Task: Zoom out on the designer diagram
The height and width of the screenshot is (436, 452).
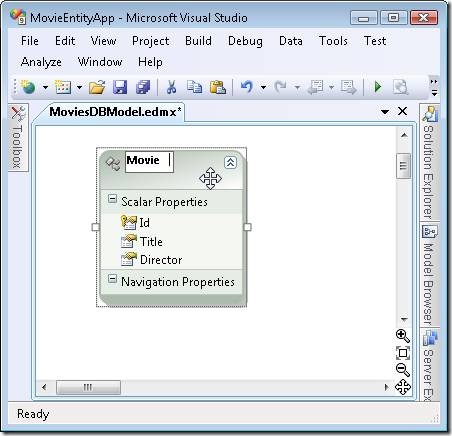Action: pyautogui.click(x=403, y=370)
